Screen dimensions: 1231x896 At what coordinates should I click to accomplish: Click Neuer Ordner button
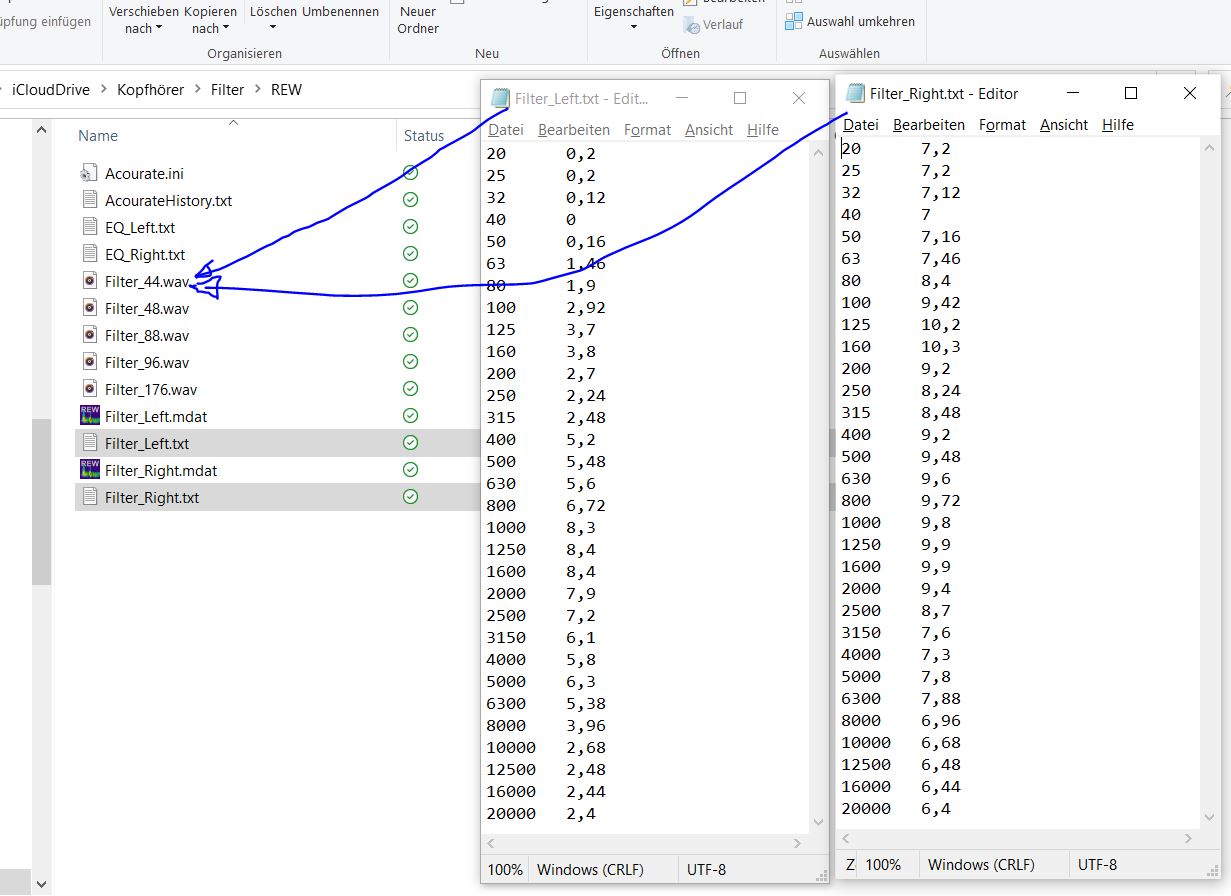(418, 20)
